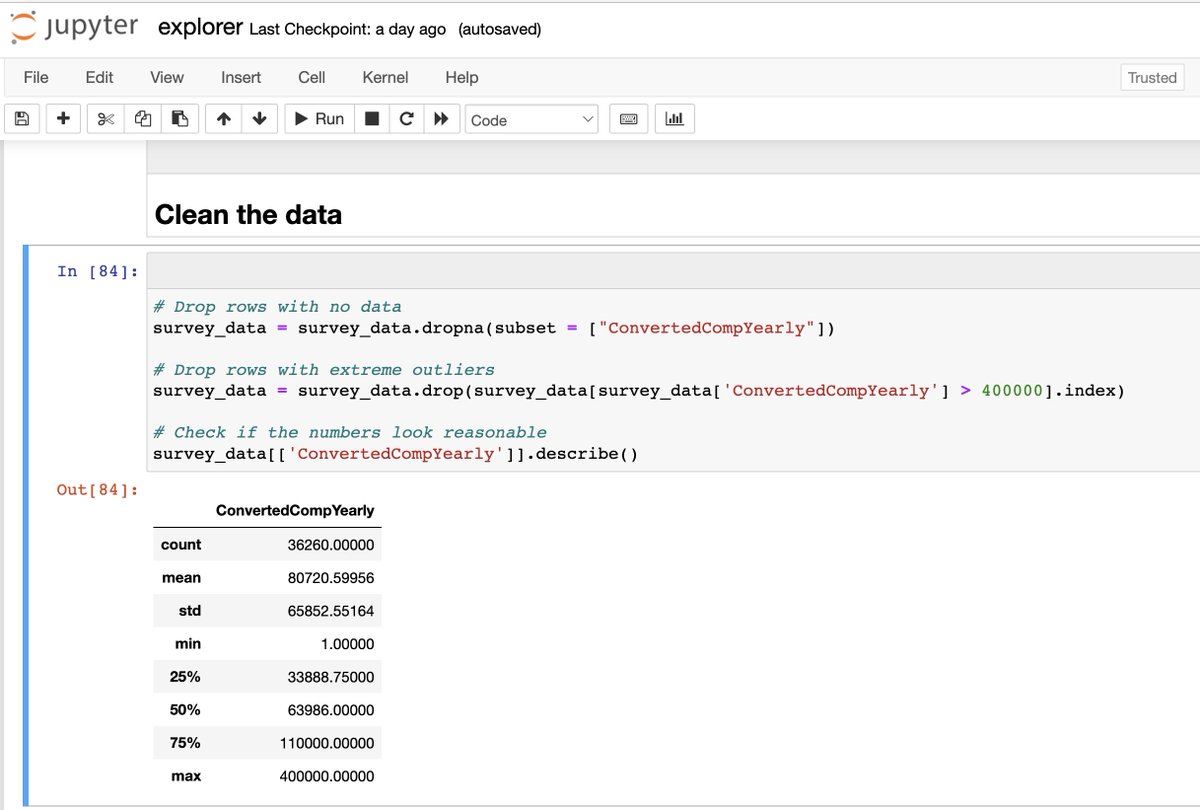Click the '# Check if the numbers look reasonable' comment

(350, 432)
